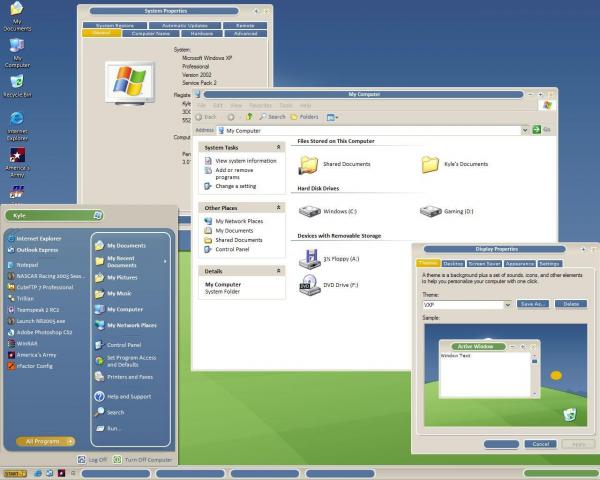Open Run... from Start menu
600x480 pixels.
(108, 428)
